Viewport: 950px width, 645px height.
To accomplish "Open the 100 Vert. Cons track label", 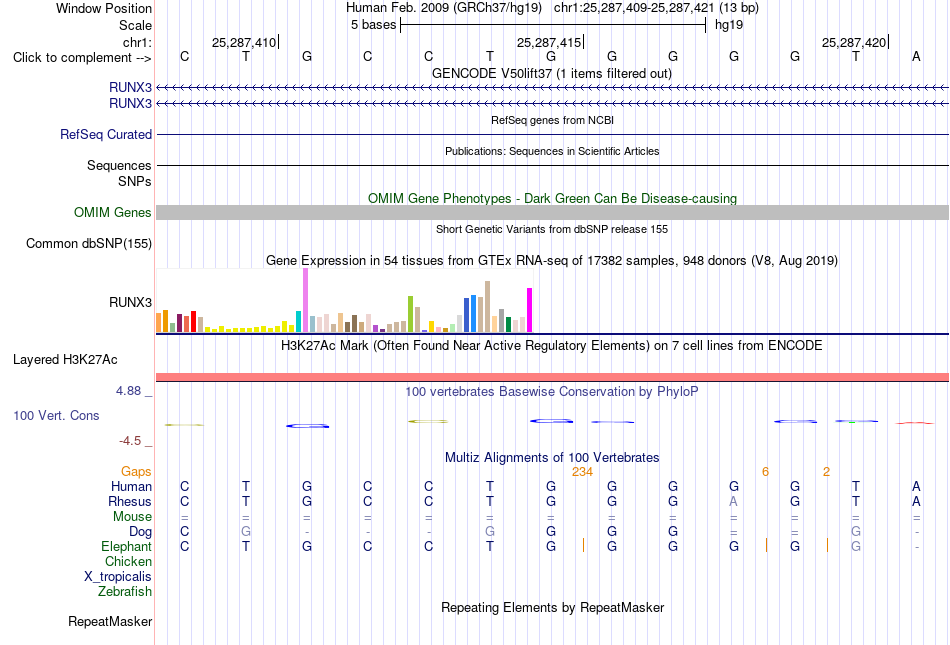I will pos(56,415).
